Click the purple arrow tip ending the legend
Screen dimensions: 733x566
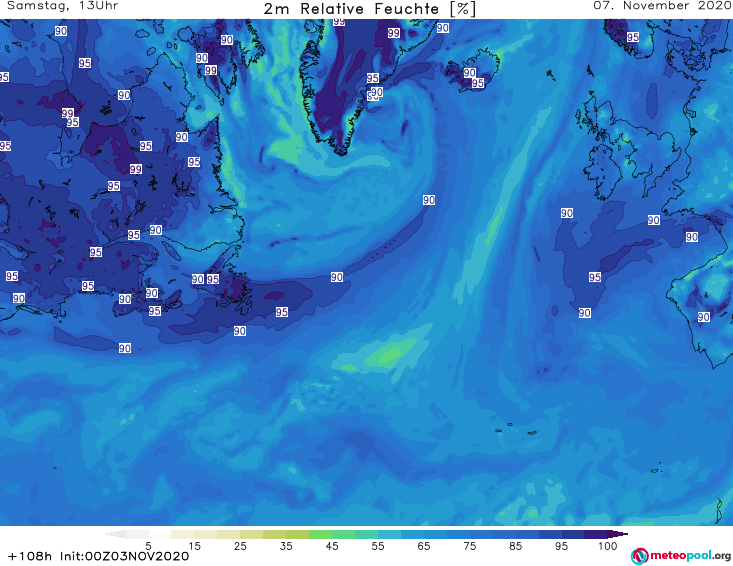[x=618, y=534]
